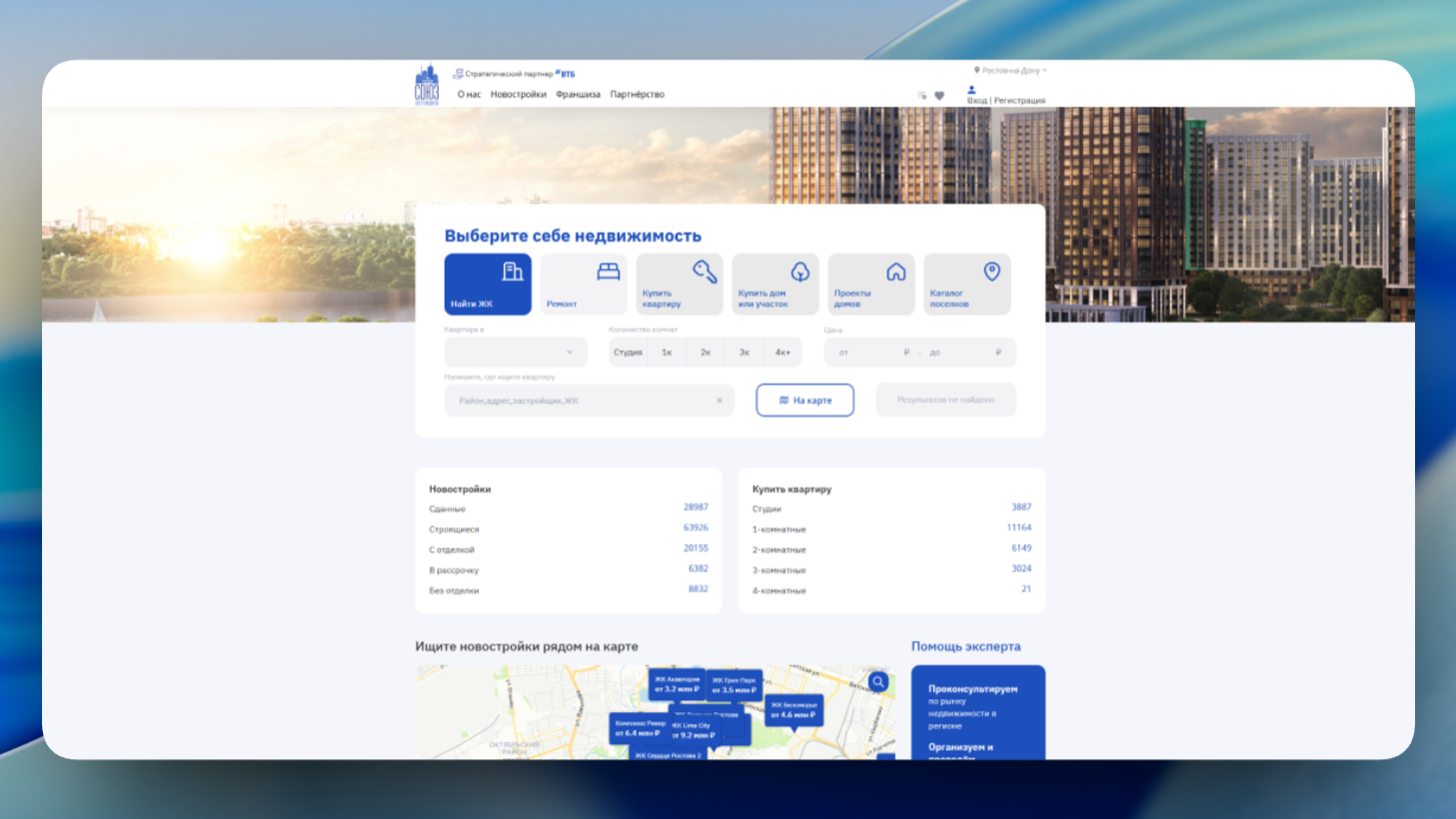Click the ВТБ strategic partner logo
Image resolution: width=1456 pixels, height=819 pixels.
[566, 74]
